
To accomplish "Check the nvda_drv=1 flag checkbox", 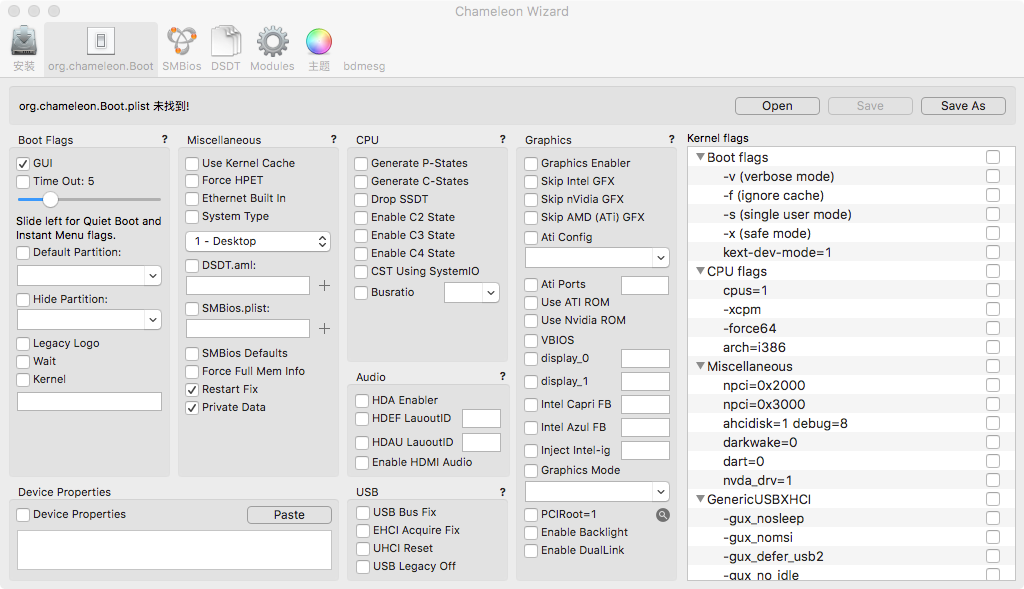I will [993, 479].
